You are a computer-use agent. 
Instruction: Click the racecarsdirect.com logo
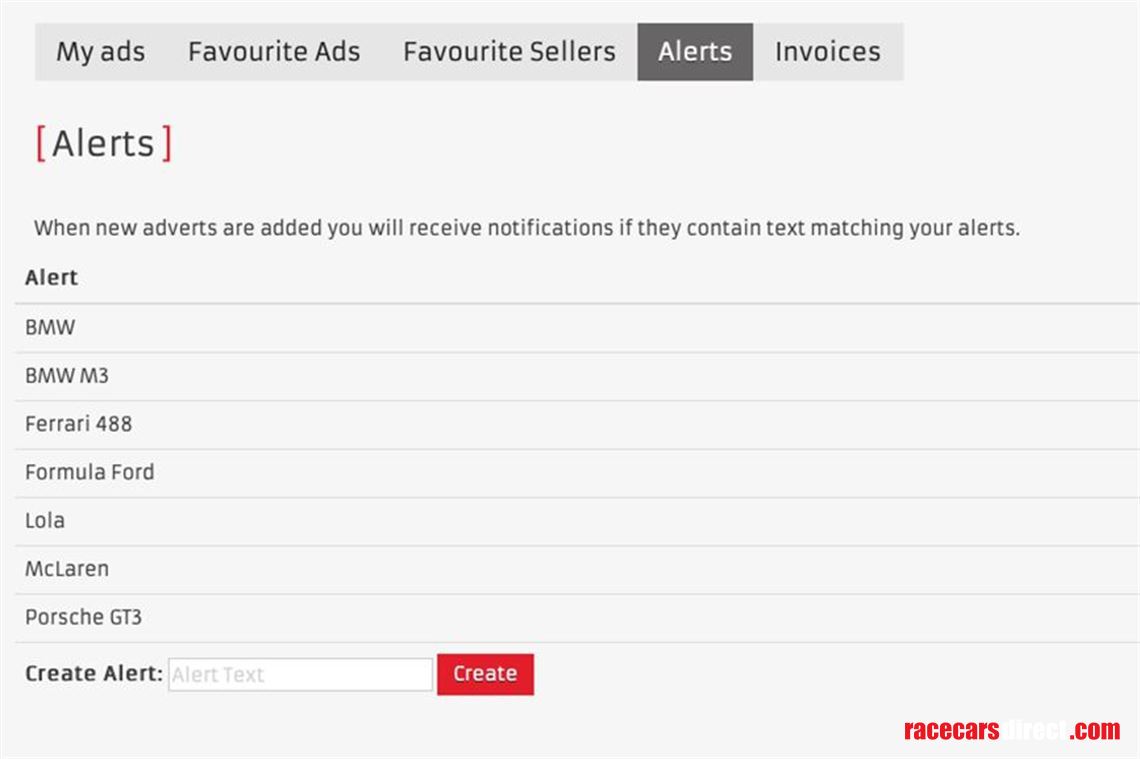point(1011,730)
